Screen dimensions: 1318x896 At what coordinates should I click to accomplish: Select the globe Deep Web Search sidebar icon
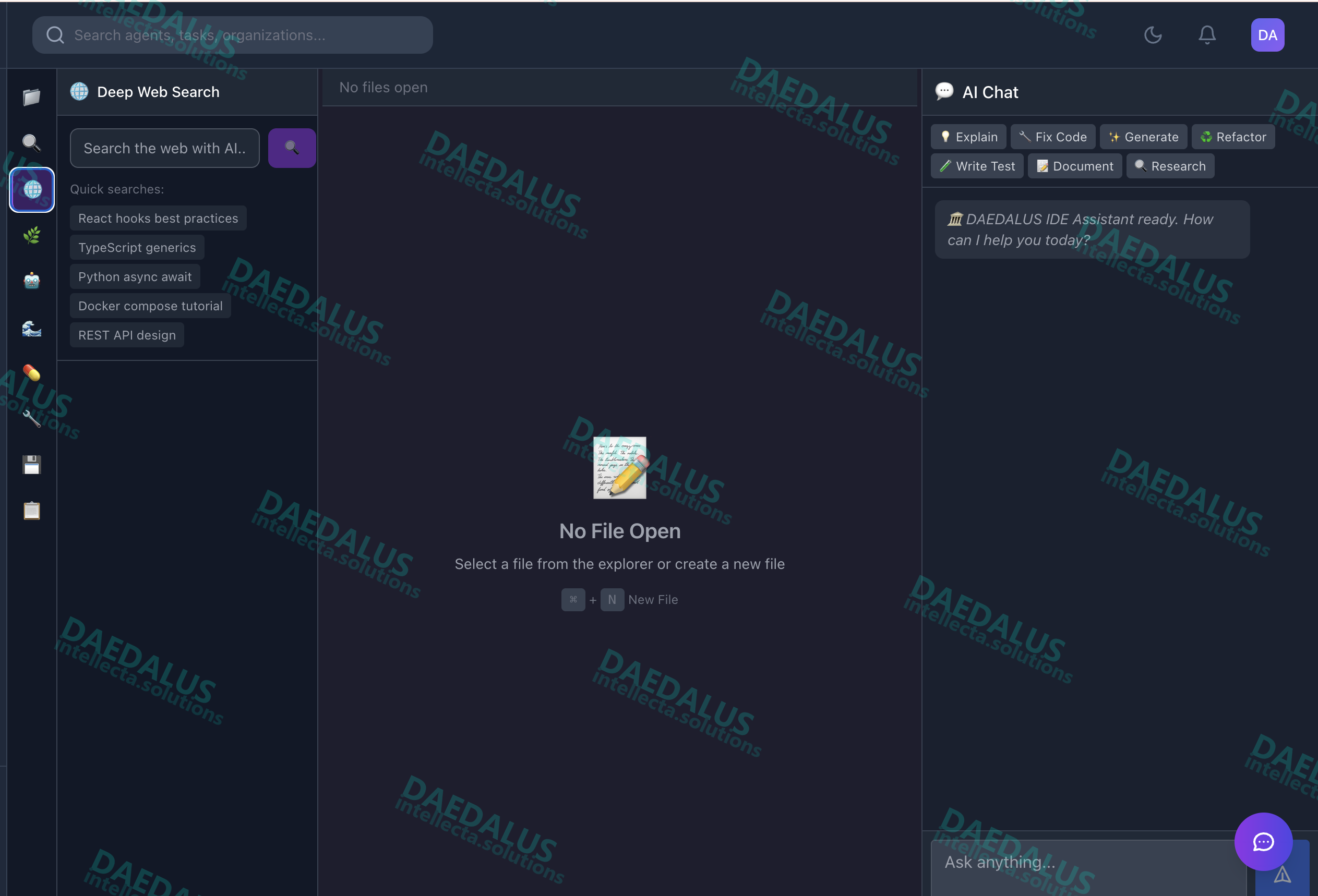[x=32, y=189]
